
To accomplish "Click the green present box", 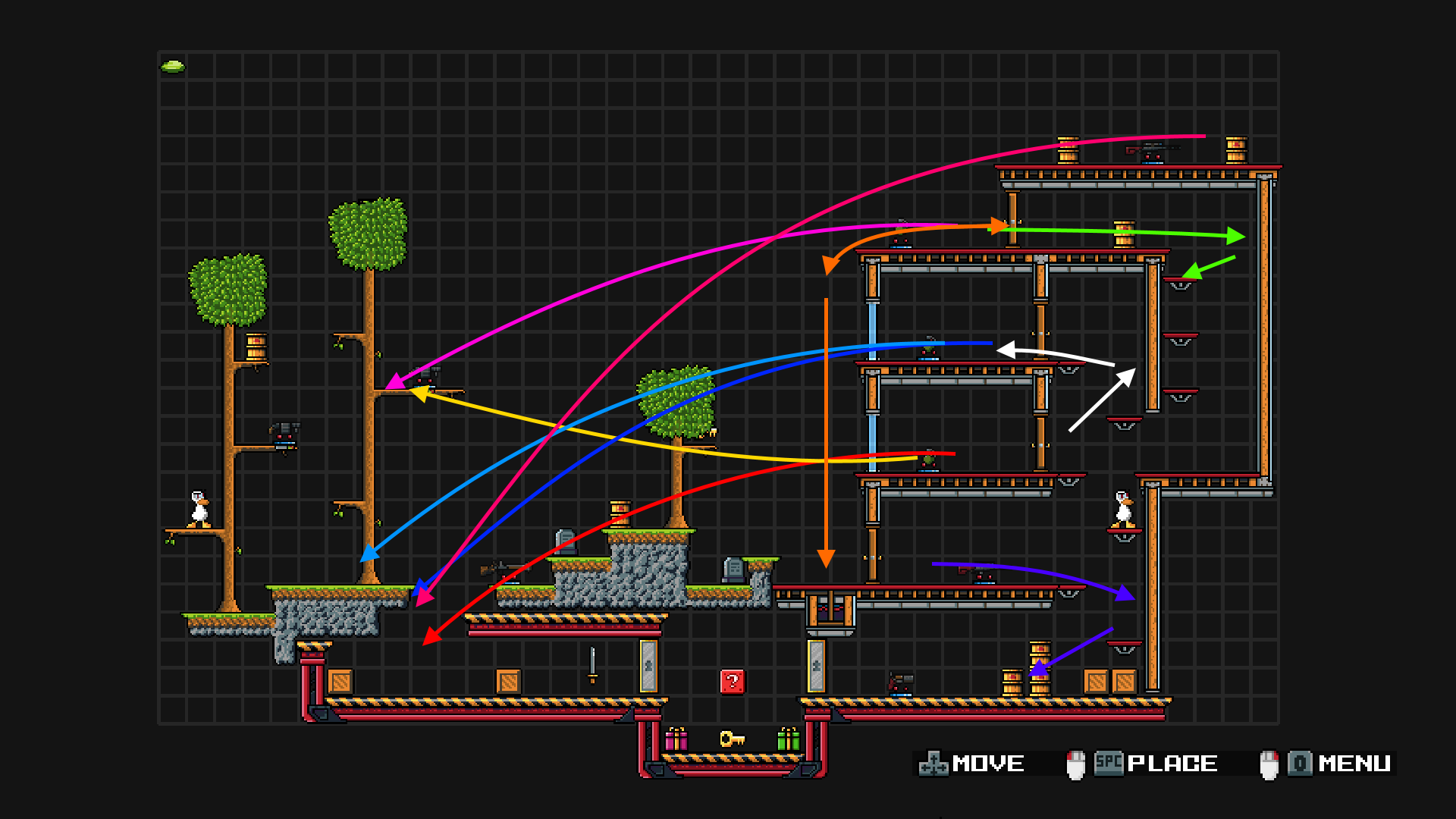I will tap(789, 739).
